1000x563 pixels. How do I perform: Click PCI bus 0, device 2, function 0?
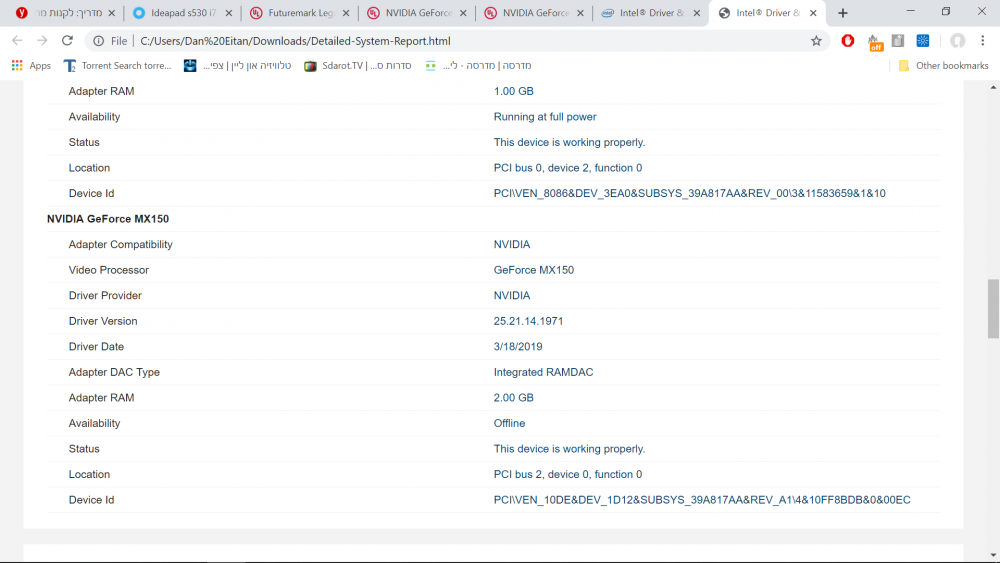click(568, 168)
